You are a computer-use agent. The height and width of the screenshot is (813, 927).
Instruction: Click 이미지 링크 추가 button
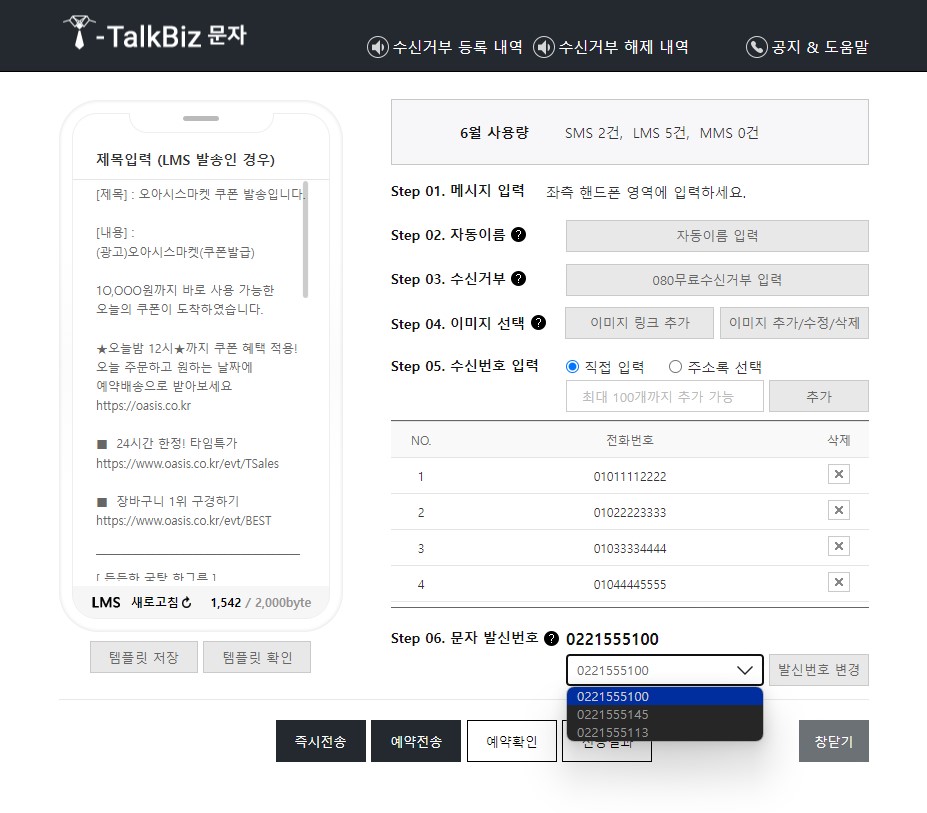click(640, 323)
